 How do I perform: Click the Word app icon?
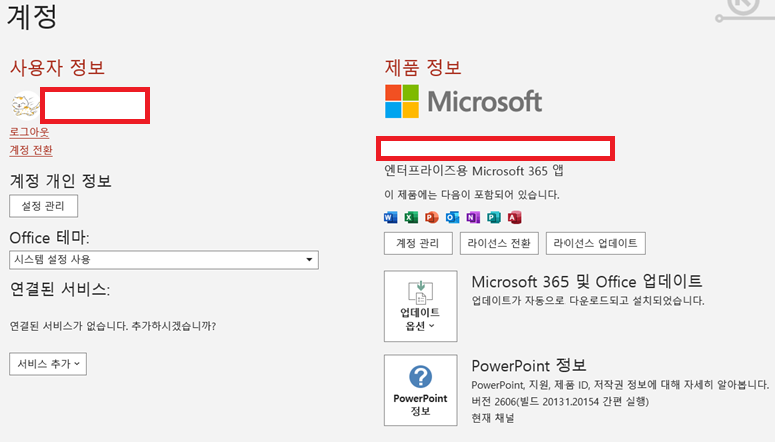390,217
